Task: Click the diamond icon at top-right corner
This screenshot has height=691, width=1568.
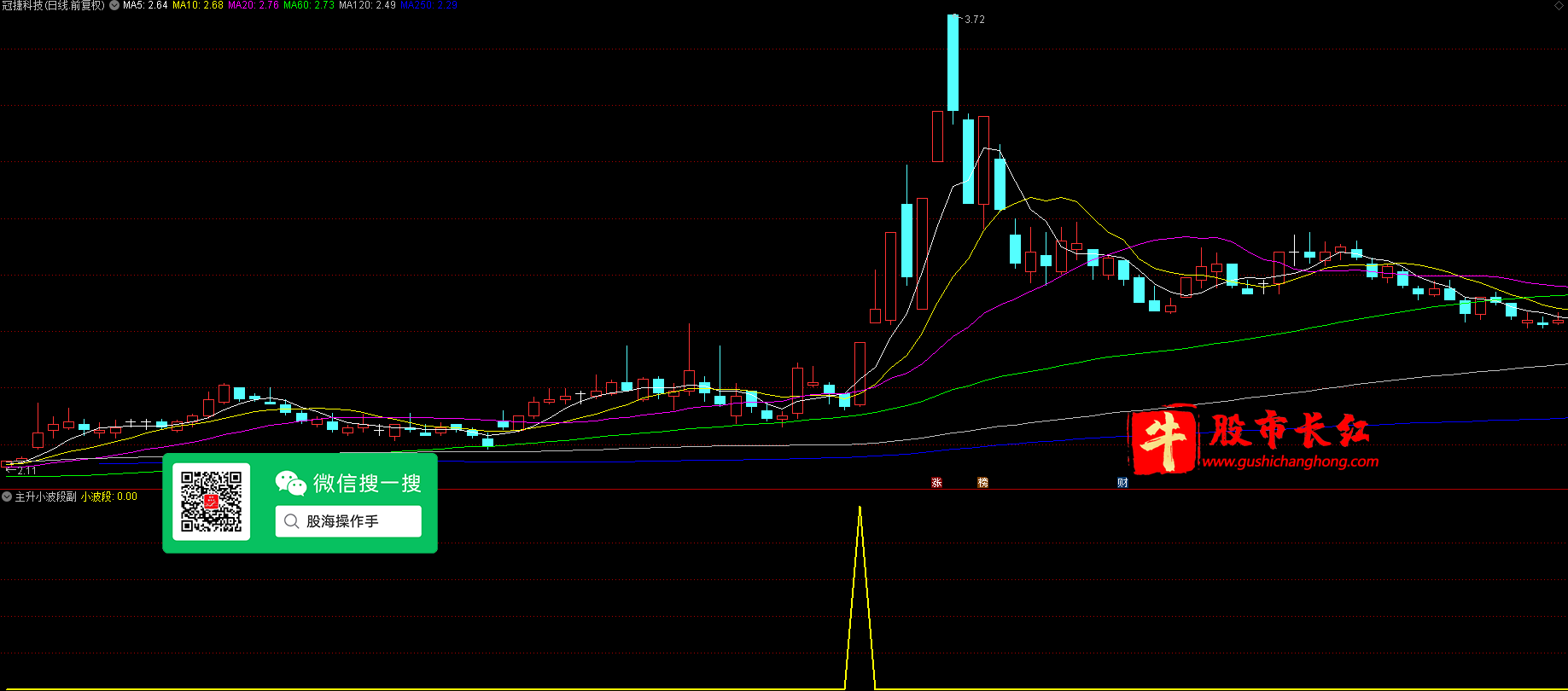Action: click(x=1559, y=5)
